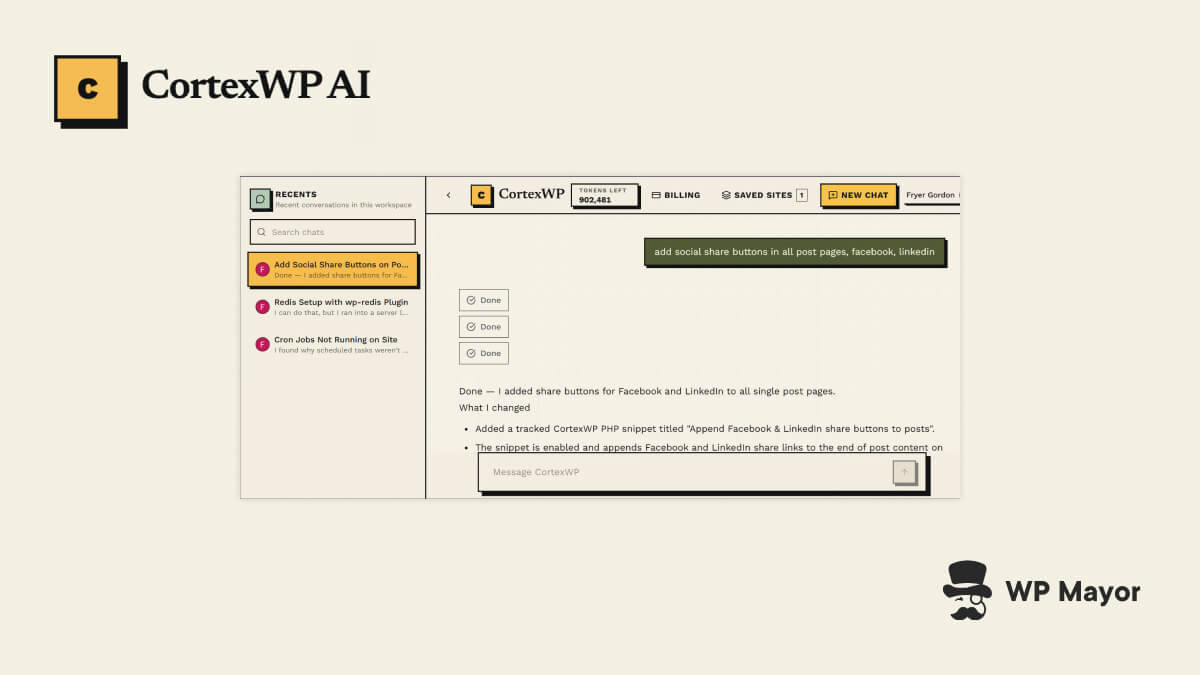Click the "Added a tracked CortexWP PHP snippet" bullet
The height and width of the screenshot is (675, 1200).
pos(705,428)
